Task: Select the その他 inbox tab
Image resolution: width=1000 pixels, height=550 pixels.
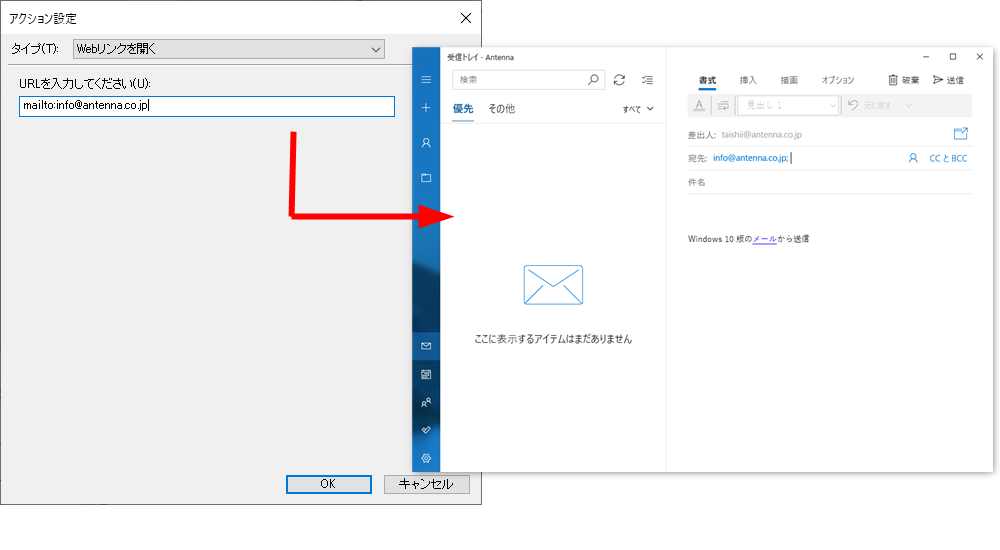Action: pyautogui.click(x=501, y=109)
